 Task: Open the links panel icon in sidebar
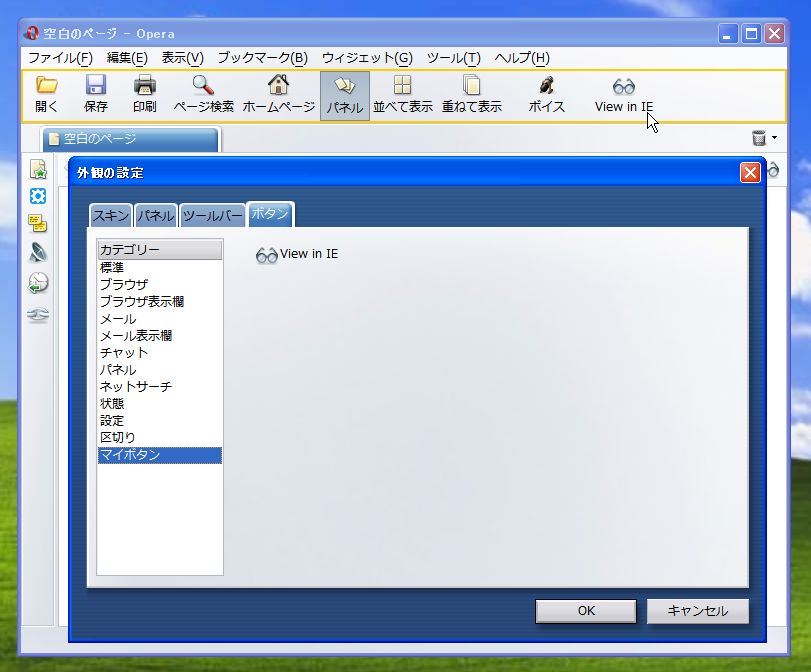coord(38,314)
